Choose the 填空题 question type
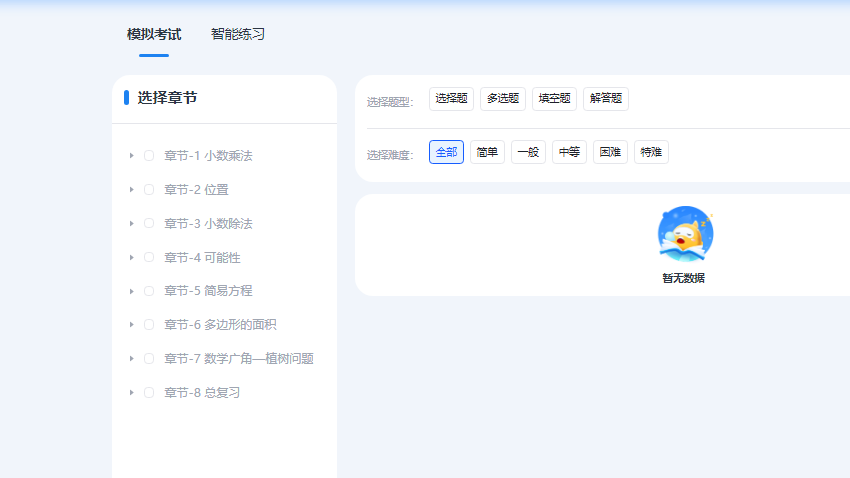Image resolution: width=850 pixels, height=478 pixels. pyautogui.click(x=554, y=99)
